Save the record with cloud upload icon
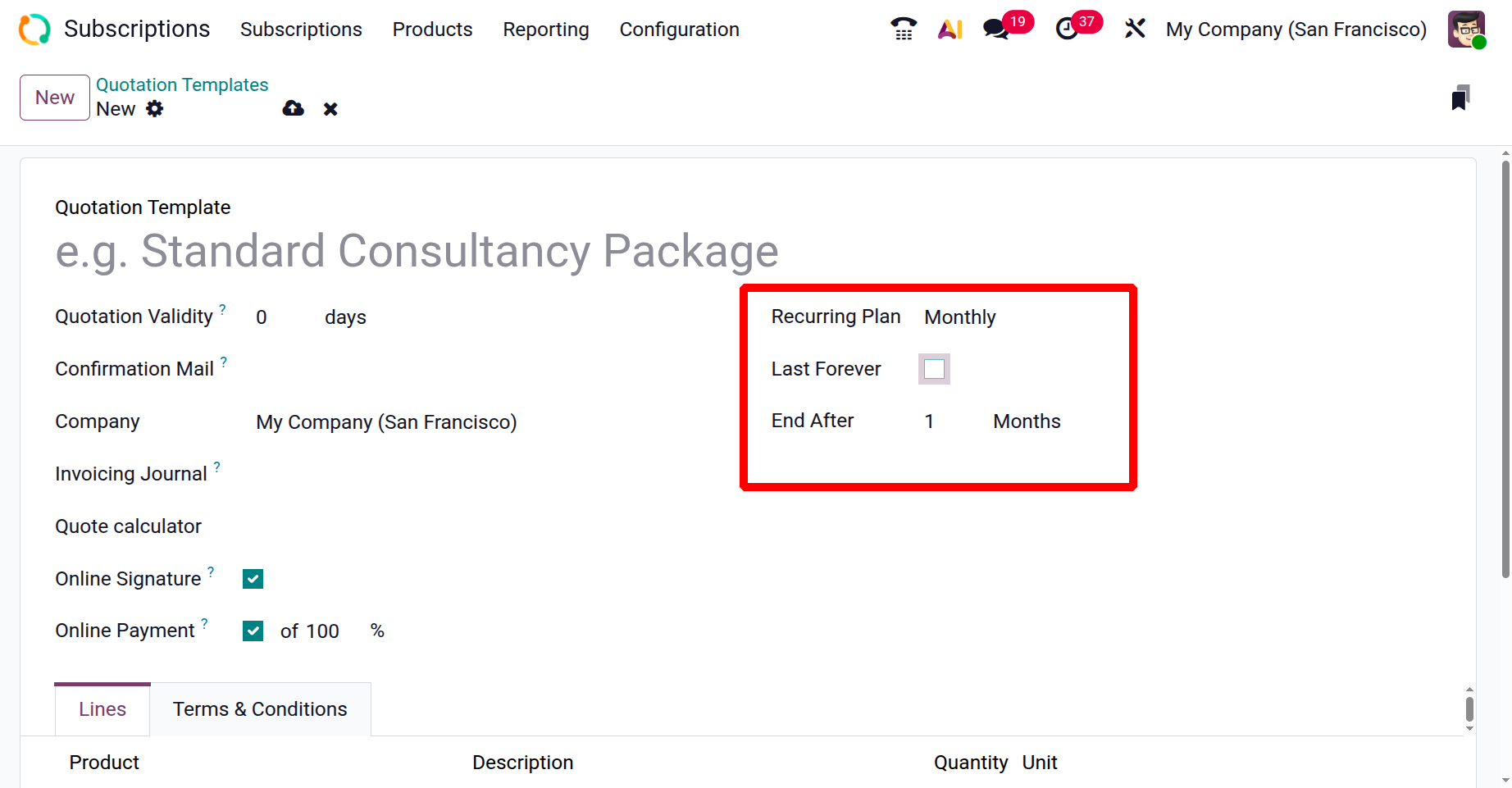Screen dimensions: 1512x788 pyautogui.click(x=293, y=109)
